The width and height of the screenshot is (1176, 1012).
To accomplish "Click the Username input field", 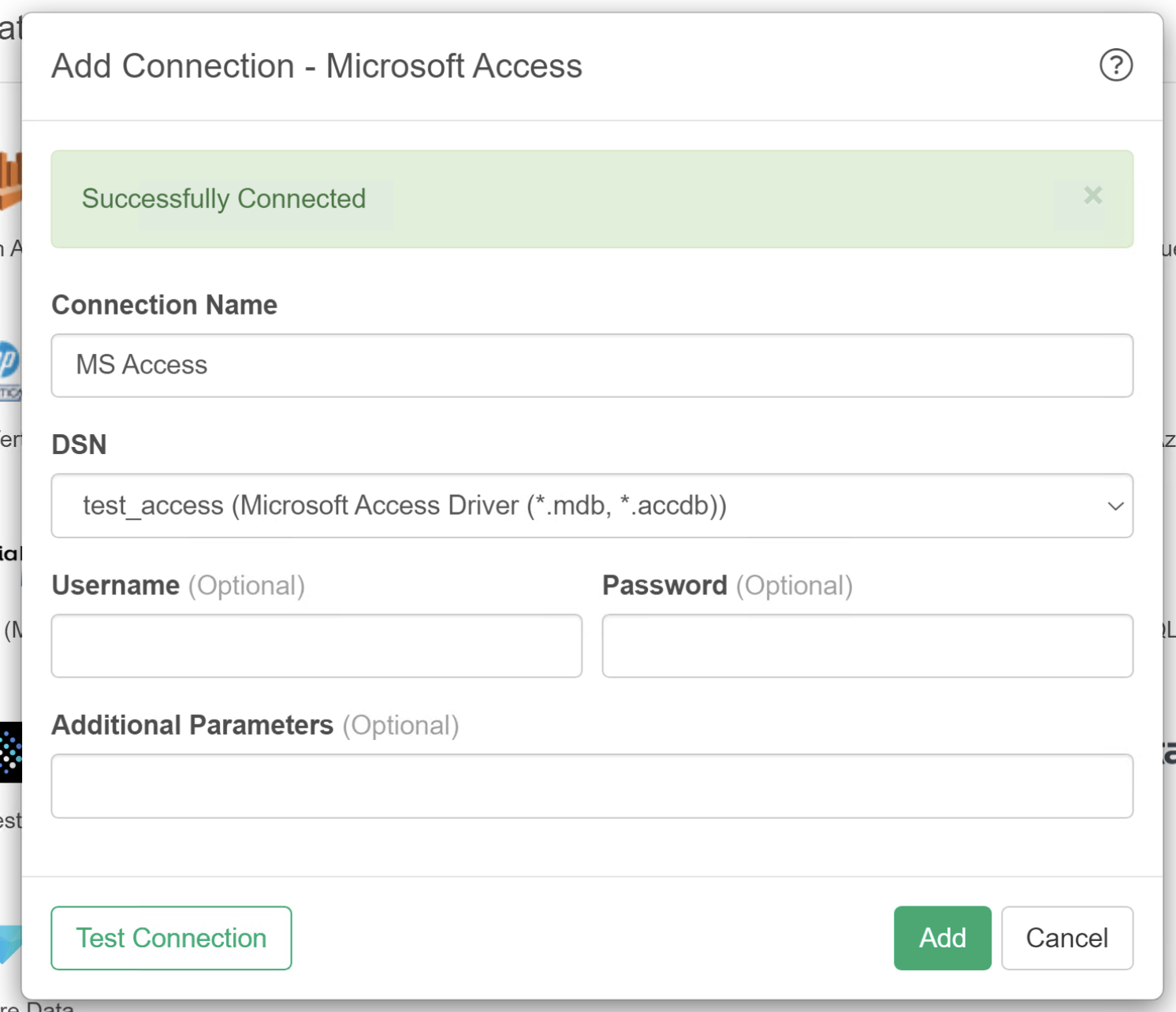I will tap(317, 646).
